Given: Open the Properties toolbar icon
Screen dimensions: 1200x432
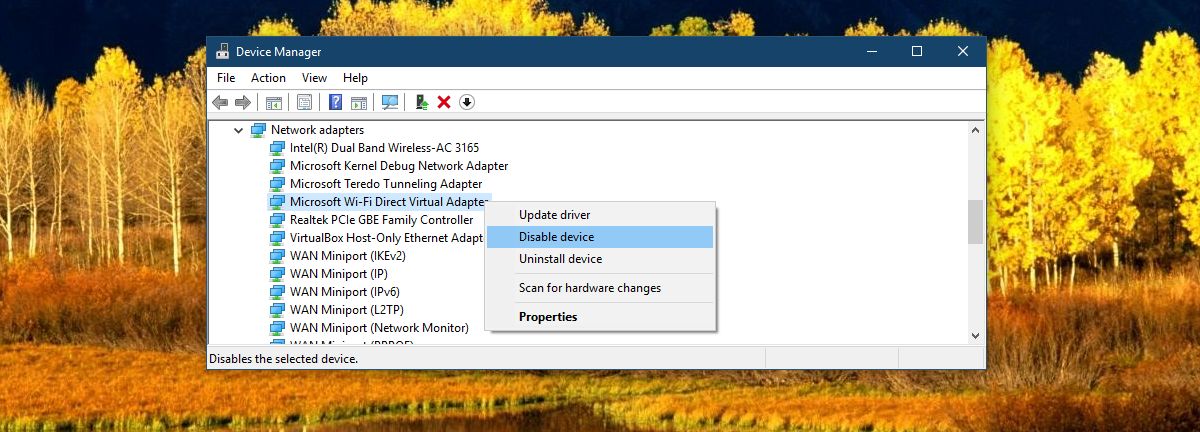Looking at the screenshot, I should tap(304, 102).
